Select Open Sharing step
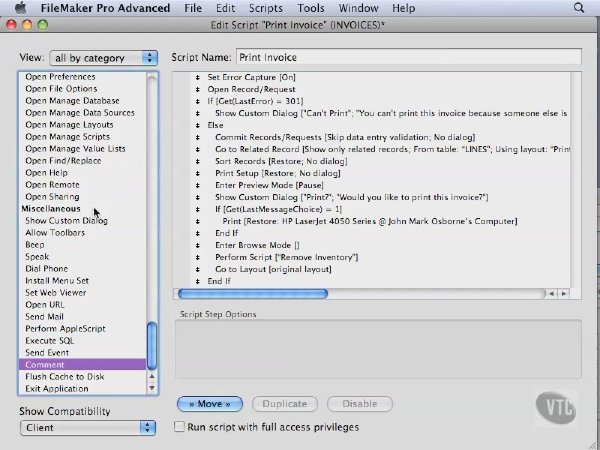Image resolution: width=600 pixels, height=450 pixels. point(82,197)
